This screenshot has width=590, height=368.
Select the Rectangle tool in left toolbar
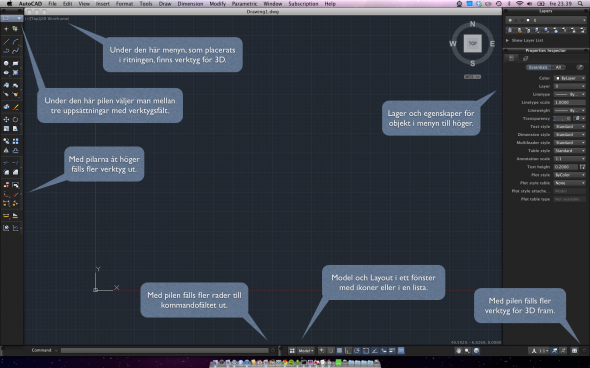tap(15, 63)
